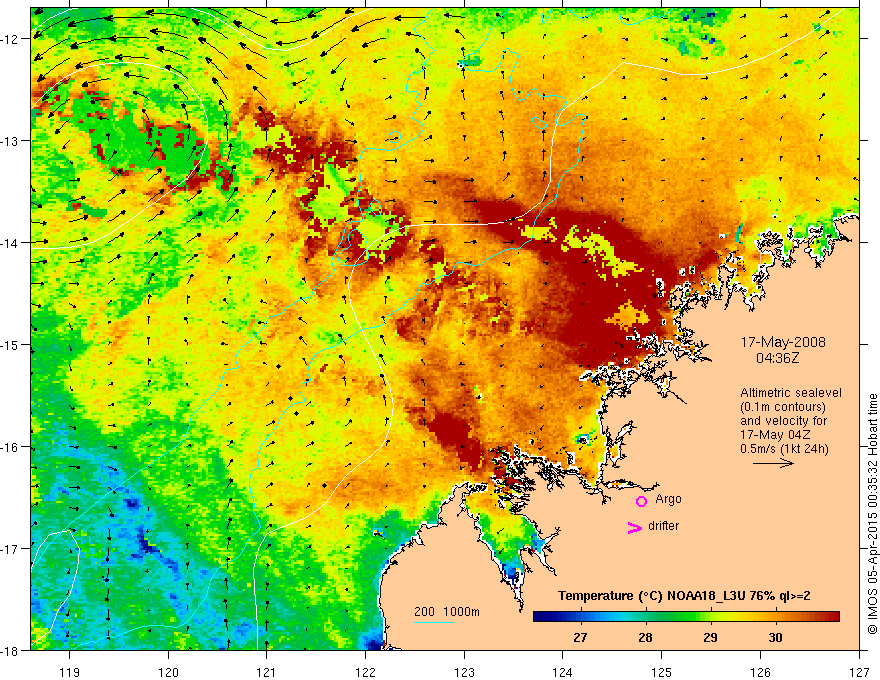This screenshot has height=680, width=880.
Task: Click longitude axis label 121
Action: click(267, 672)
